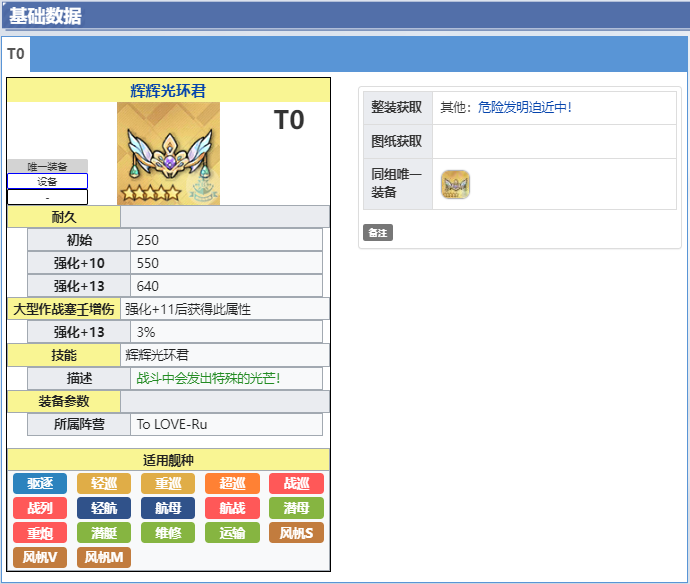Image resolution: width=690 pixels, height=584 pixels.
Task: Select the 风帆M ship type tag
Action: coord(104,558)
